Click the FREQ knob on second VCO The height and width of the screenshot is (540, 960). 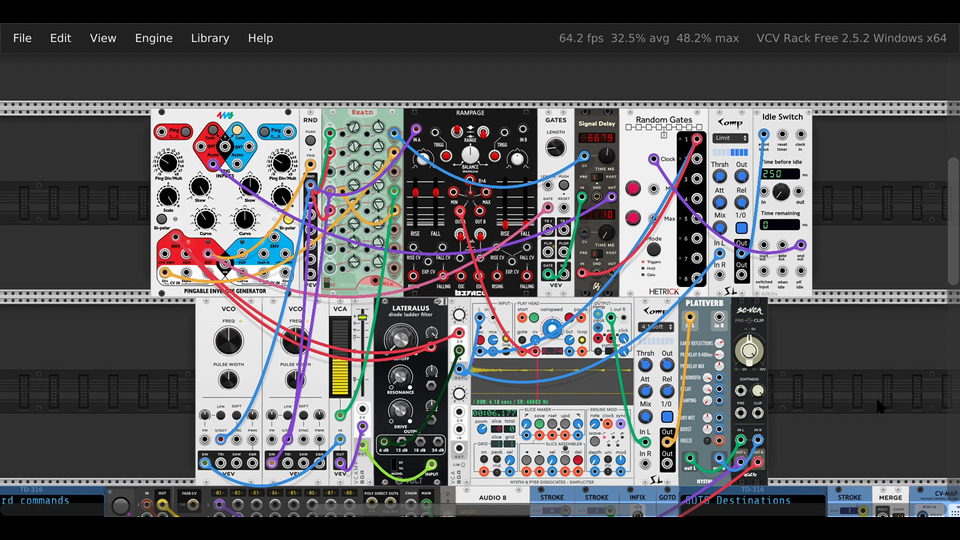295,341
